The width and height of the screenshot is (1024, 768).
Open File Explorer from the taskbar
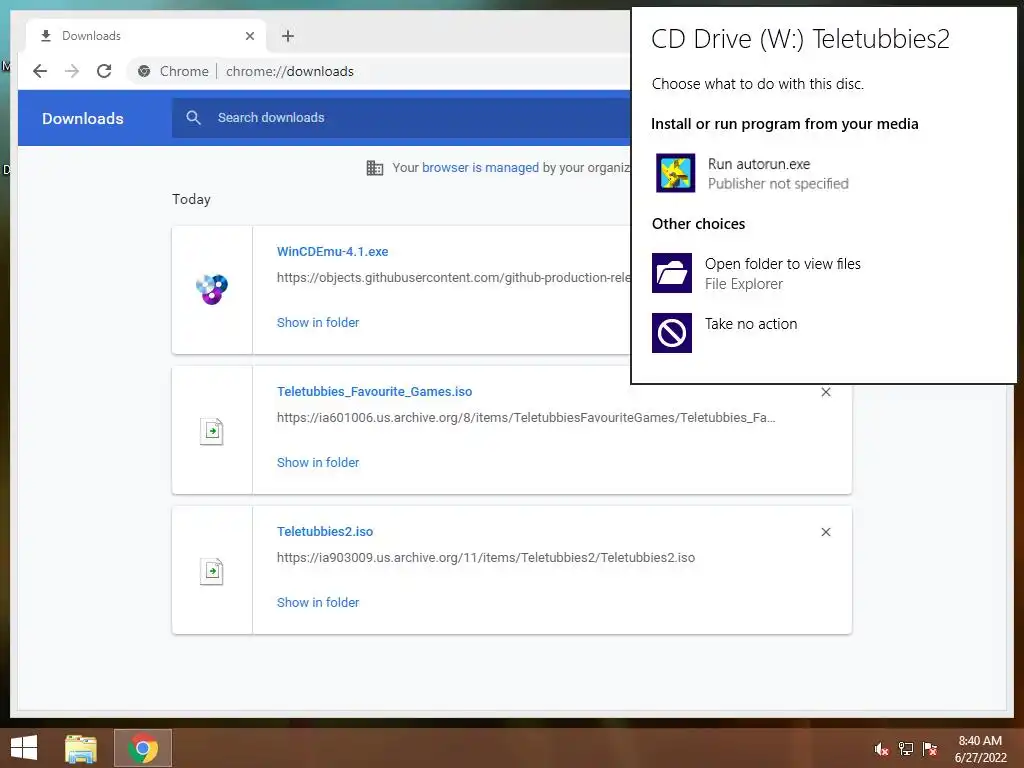click(x=81, y=748)
